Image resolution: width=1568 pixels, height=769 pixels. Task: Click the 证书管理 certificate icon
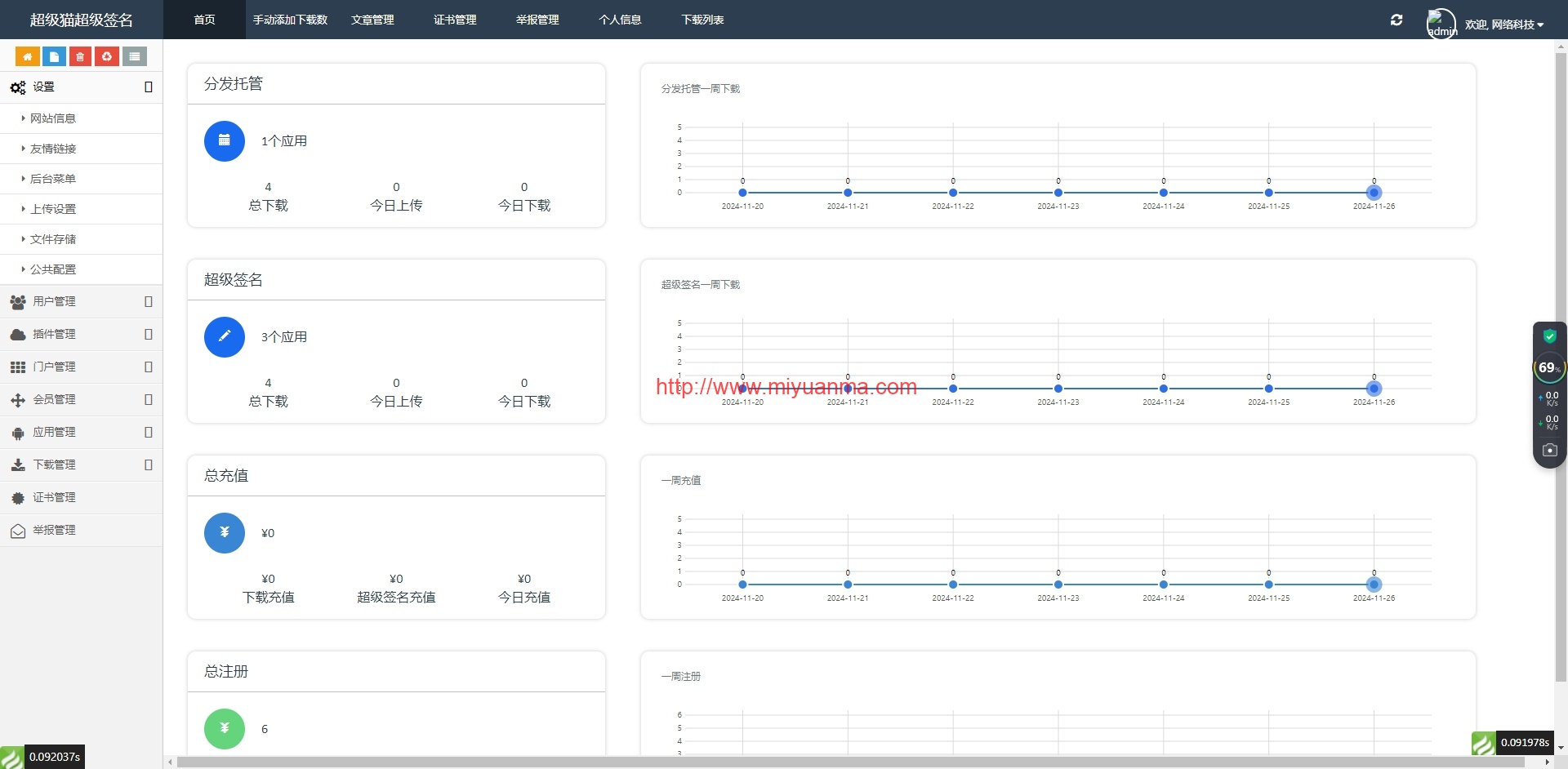pyautogui.click(x=18, y=498)
